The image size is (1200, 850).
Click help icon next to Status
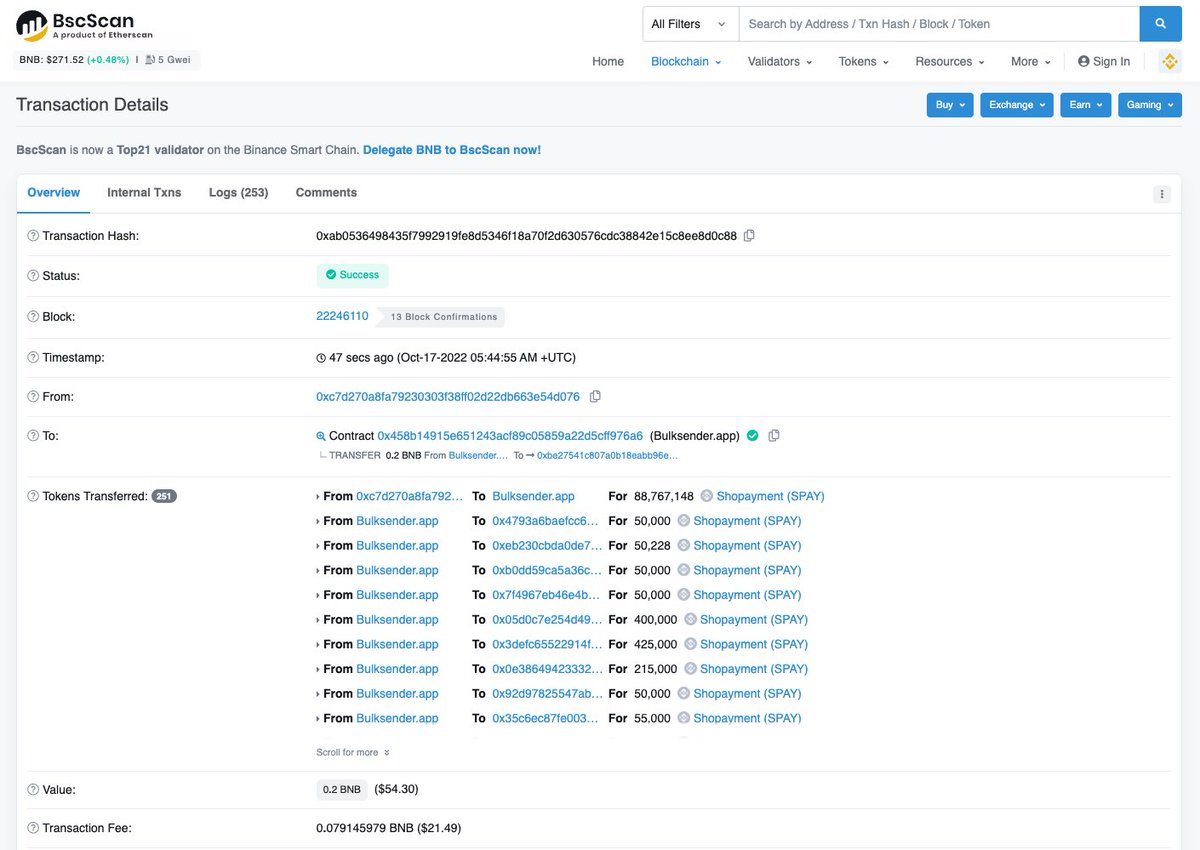point(33,276)
